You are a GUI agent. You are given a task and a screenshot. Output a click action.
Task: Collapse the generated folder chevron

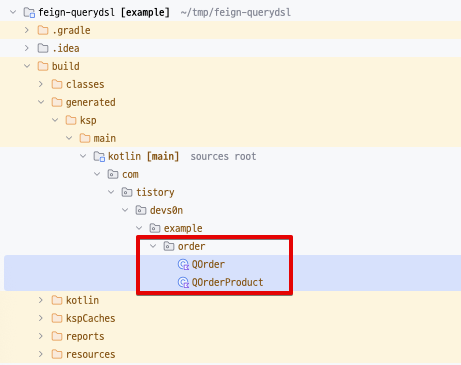(x=41, y=102)
